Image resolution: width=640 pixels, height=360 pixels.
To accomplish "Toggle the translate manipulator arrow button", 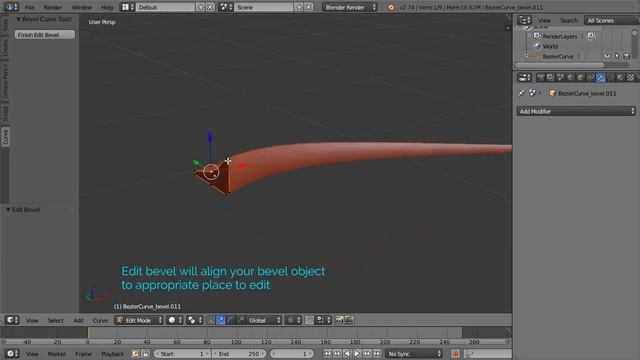I will [x=221, y=320].
